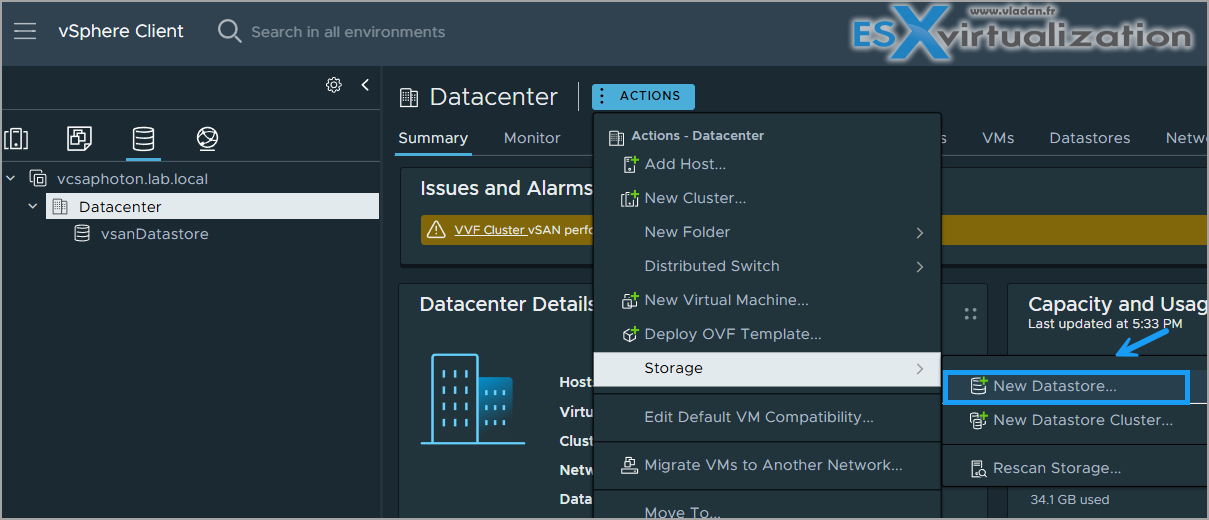Expand the New Folder submenu arrow
Image resolution: width=1209 pixels, height=520 pixels.
click(919, 232)
